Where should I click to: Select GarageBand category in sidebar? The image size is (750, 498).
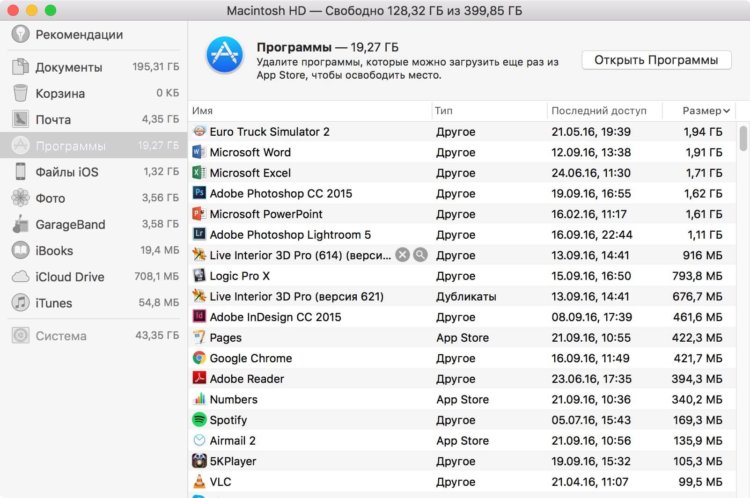click(95, 224)
